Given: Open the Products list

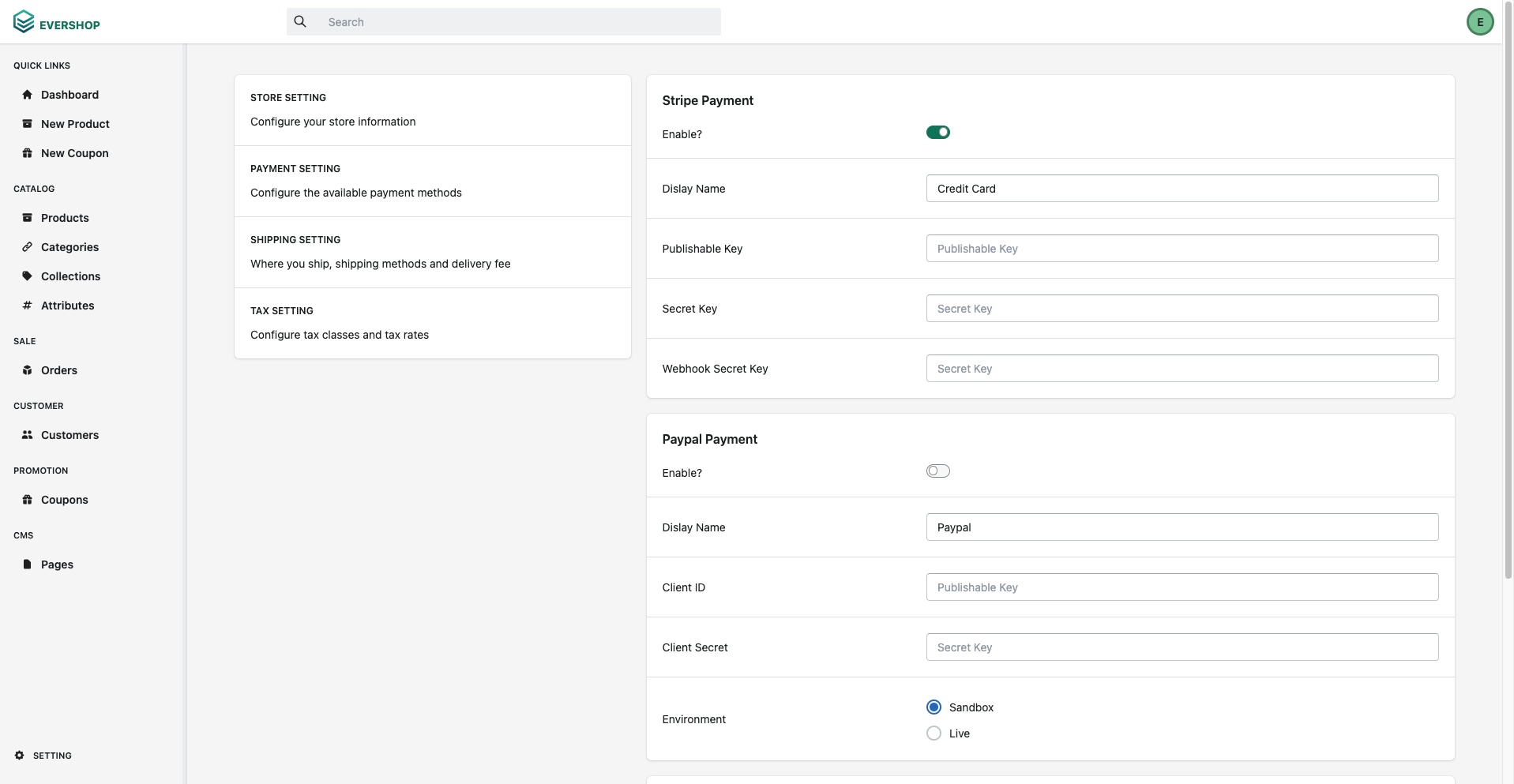Looking at the screenshot, I should 65,218.
